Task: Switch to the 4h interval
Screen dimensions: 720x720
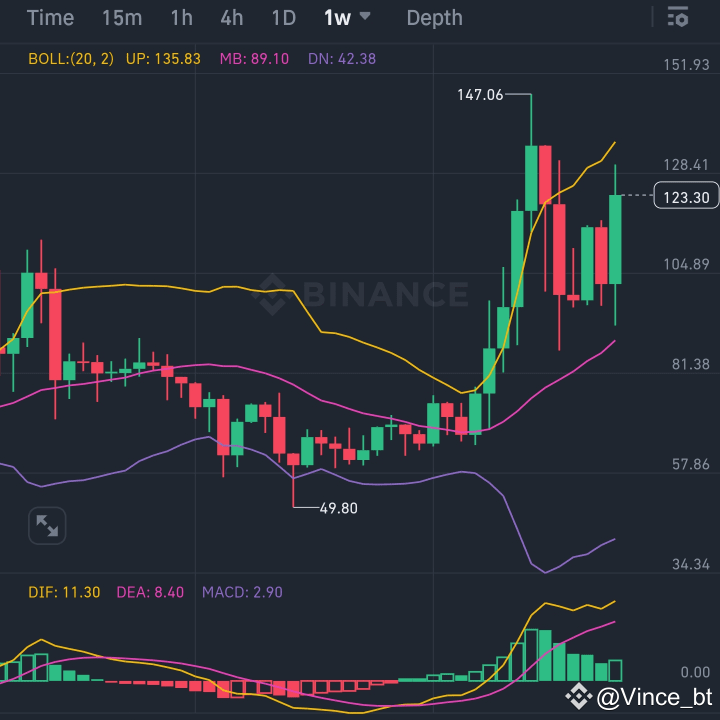Action: pyautogui.click(x=231, y=18)
